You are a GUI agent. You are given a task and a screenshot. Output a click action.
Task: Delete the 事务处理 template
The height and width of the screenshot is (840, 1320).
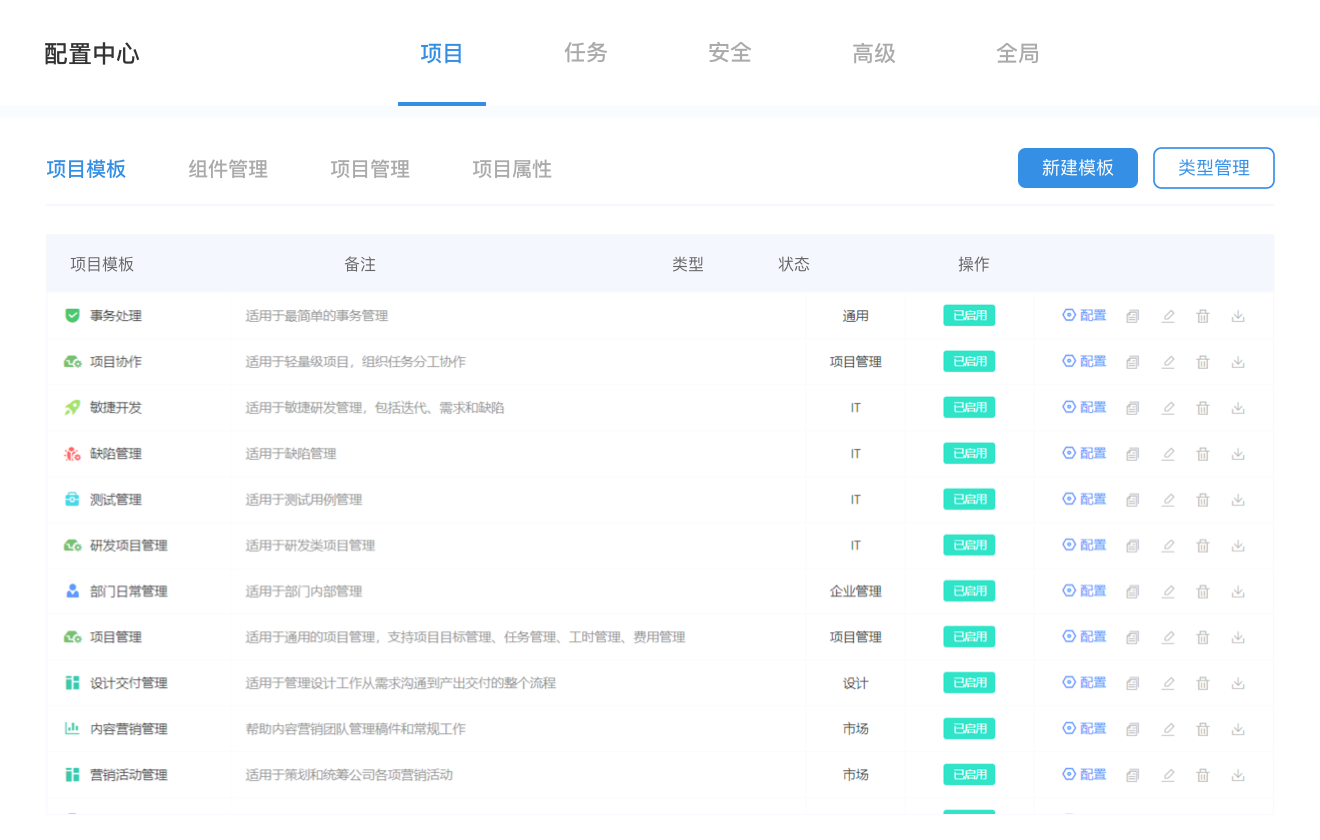point(1203,316)
